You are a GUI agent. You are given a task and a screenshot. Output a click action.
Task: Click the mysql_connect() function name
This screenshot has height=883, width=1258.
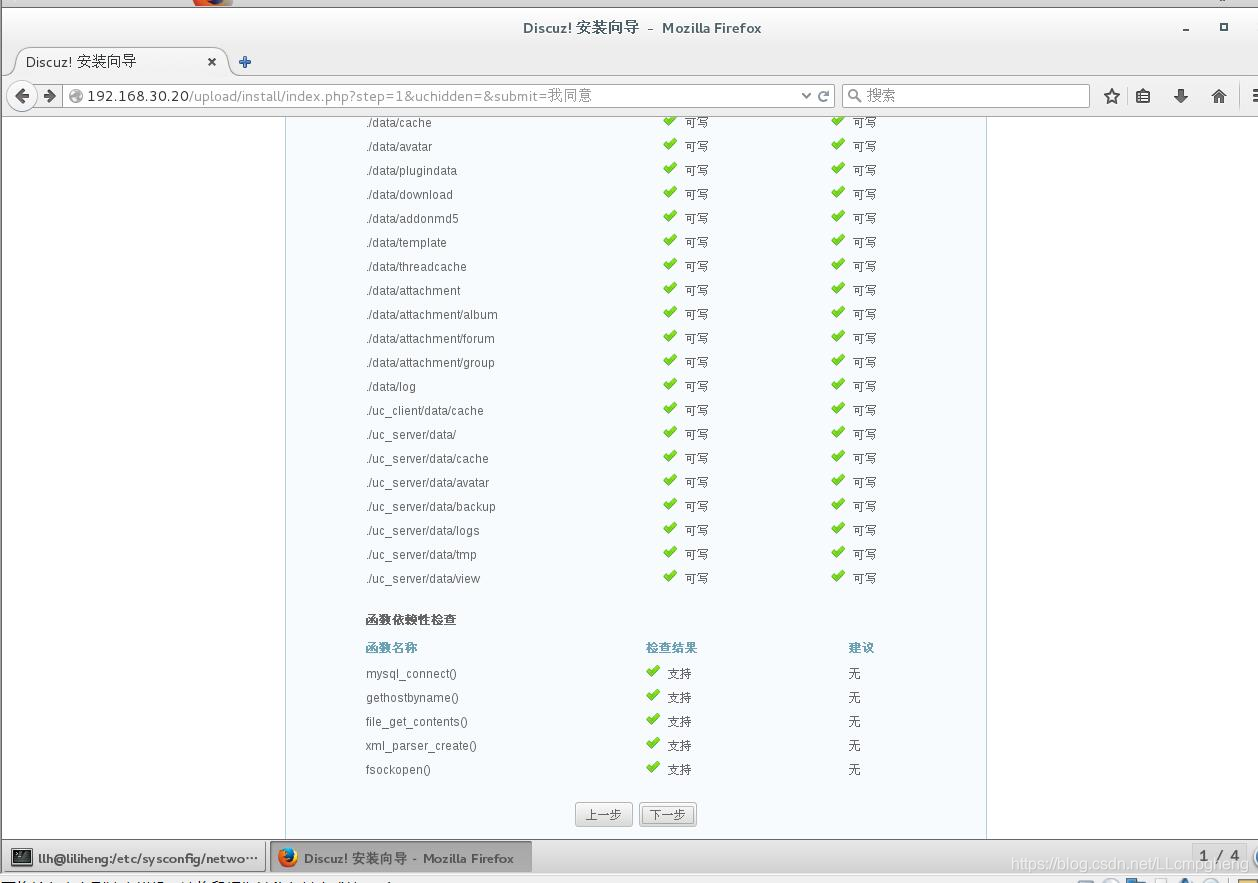coord(411,674)
